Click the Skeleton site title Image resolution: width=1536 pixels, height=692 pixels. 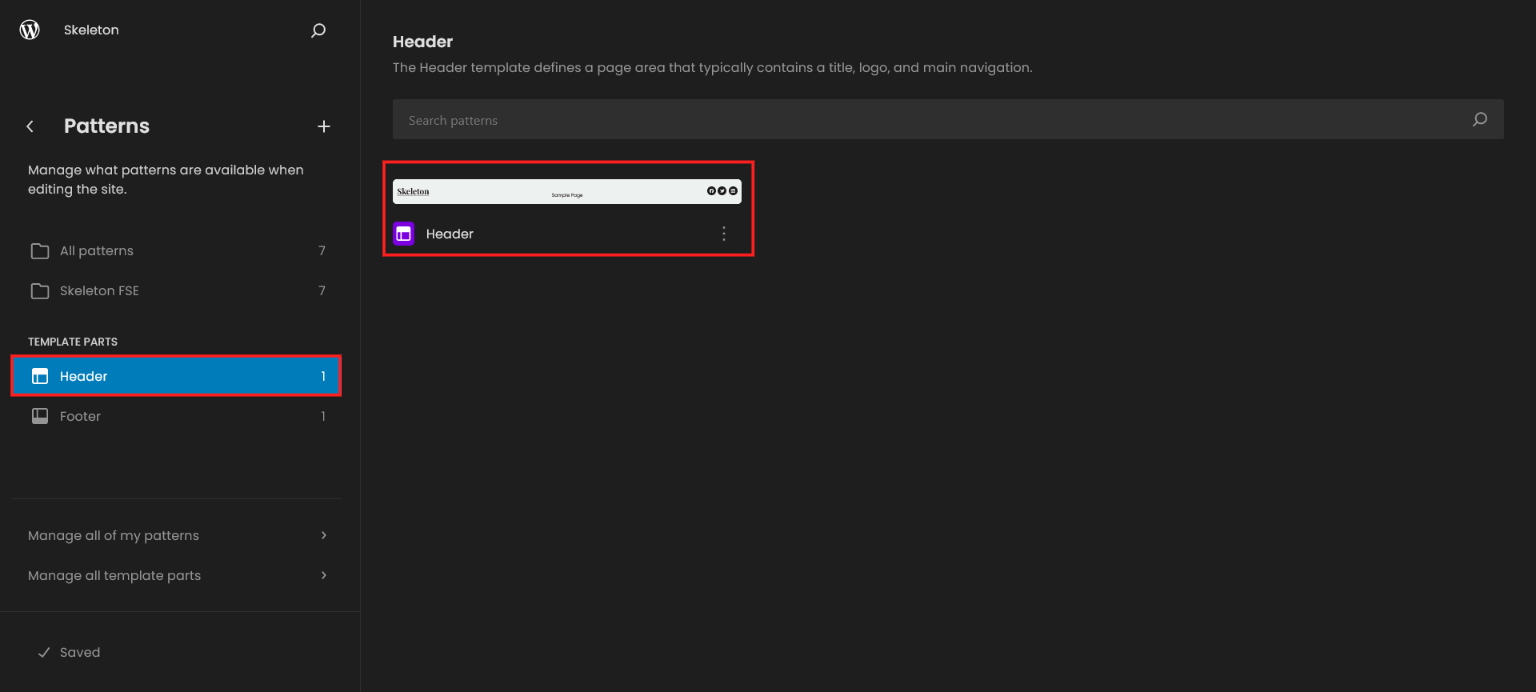[x=91, y=30]
